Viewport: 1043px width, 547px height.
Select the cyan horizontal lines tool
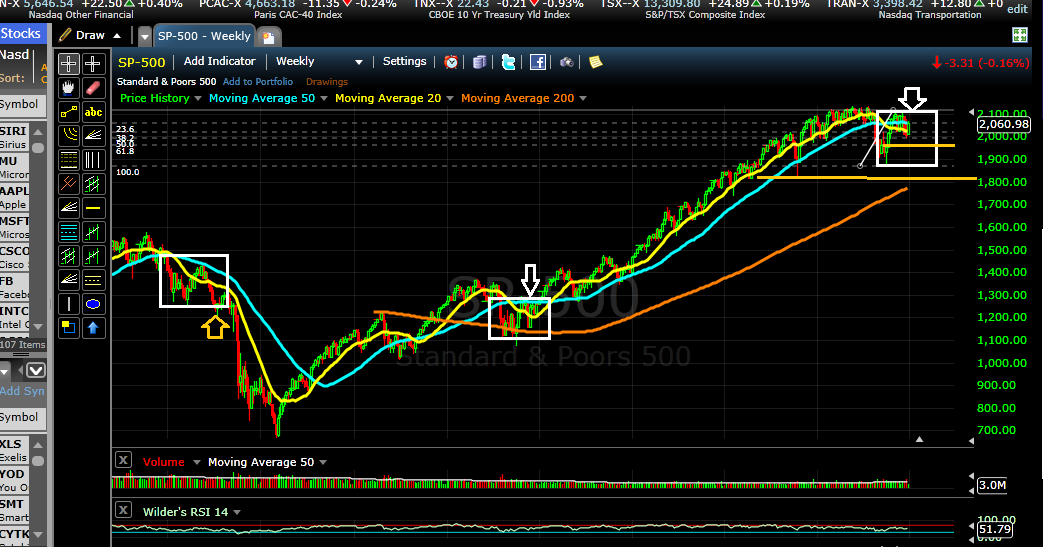tap(69, 232)
